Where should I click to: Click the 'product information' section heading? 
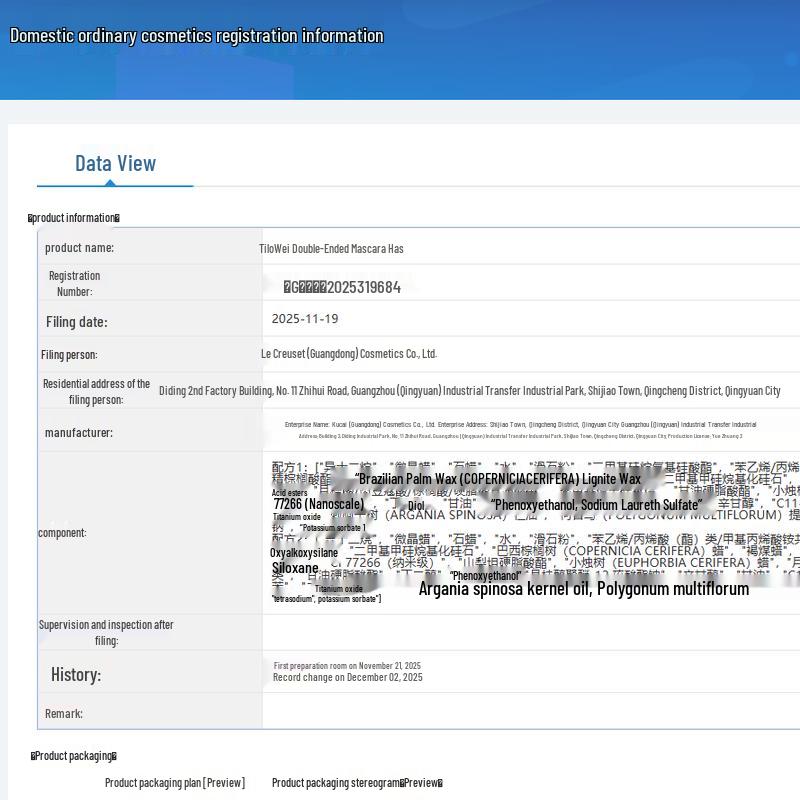click(x=74, y=218)
